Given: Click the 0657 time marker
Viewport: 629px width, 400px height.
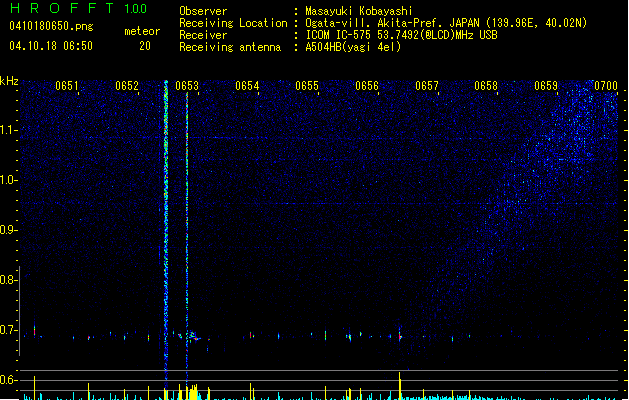Looking at the screenshot, I should pos(427,86).
